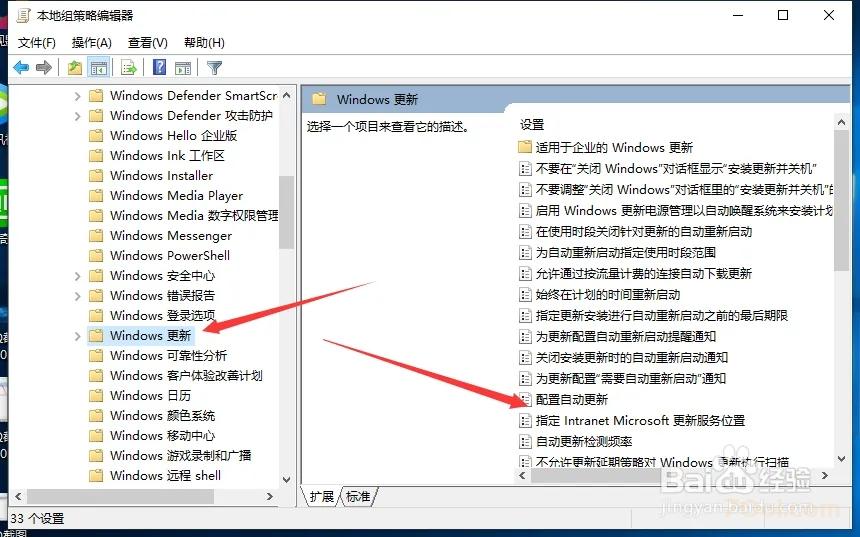Open the 帮助(H) menu
The width and height of the screenshot is (860, 537).
click(204, 43)
